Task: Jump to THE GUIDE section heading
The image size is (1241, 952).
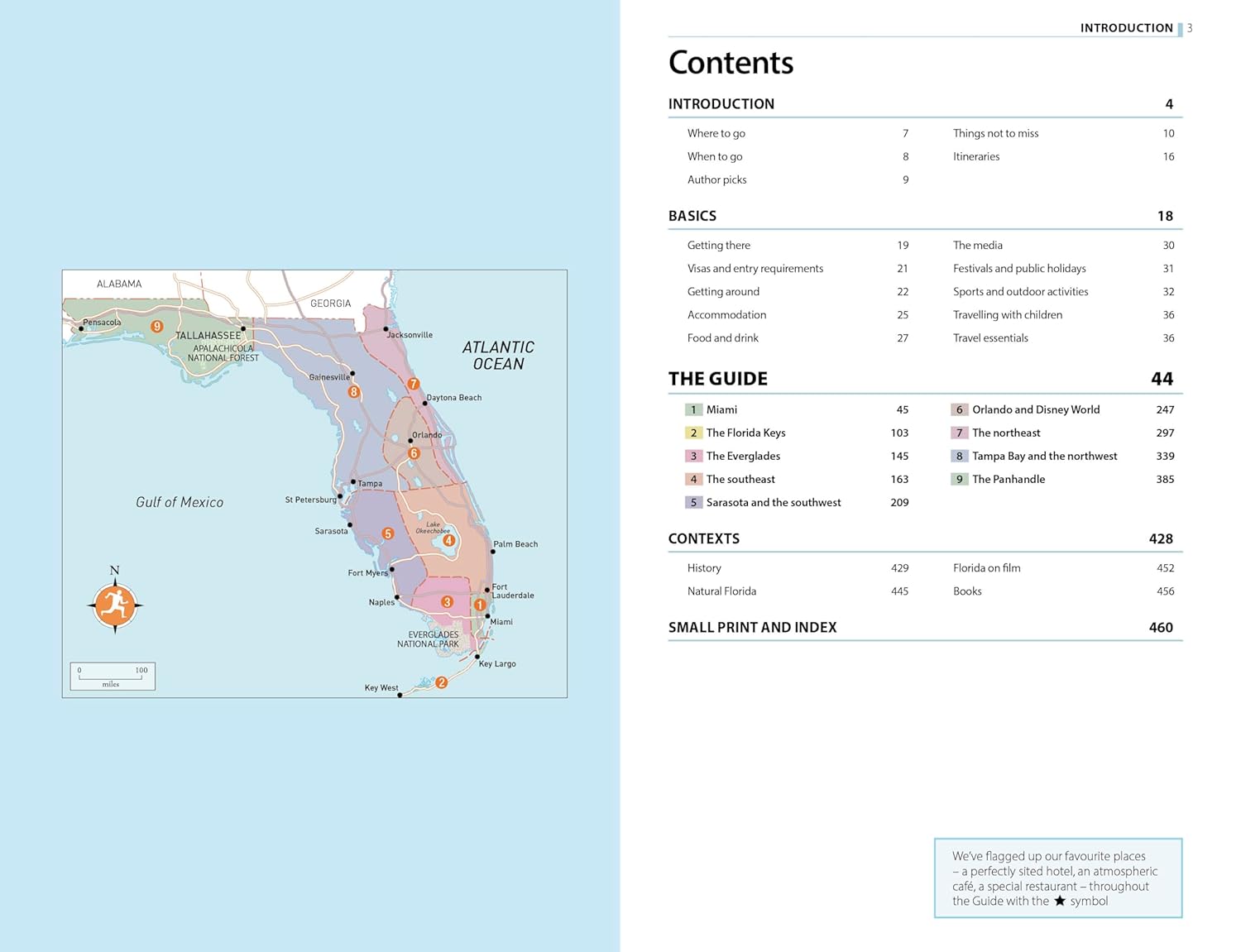Action: pyautogui.click(x=717, y=379)
